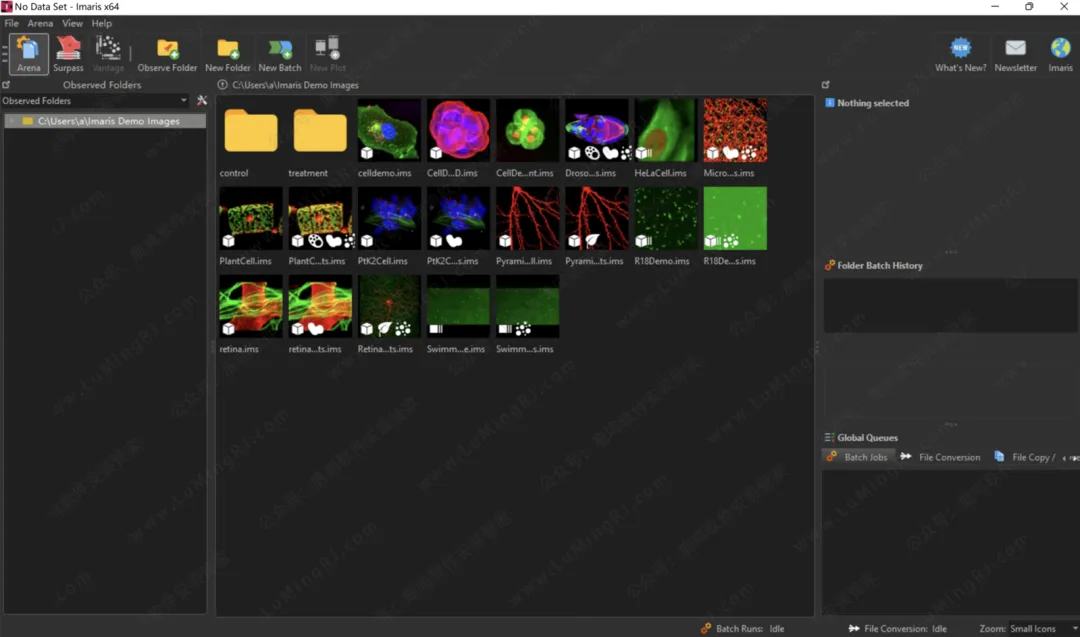Open the What's New? page
Screen dimensions: 1080x637
(960, 53)
